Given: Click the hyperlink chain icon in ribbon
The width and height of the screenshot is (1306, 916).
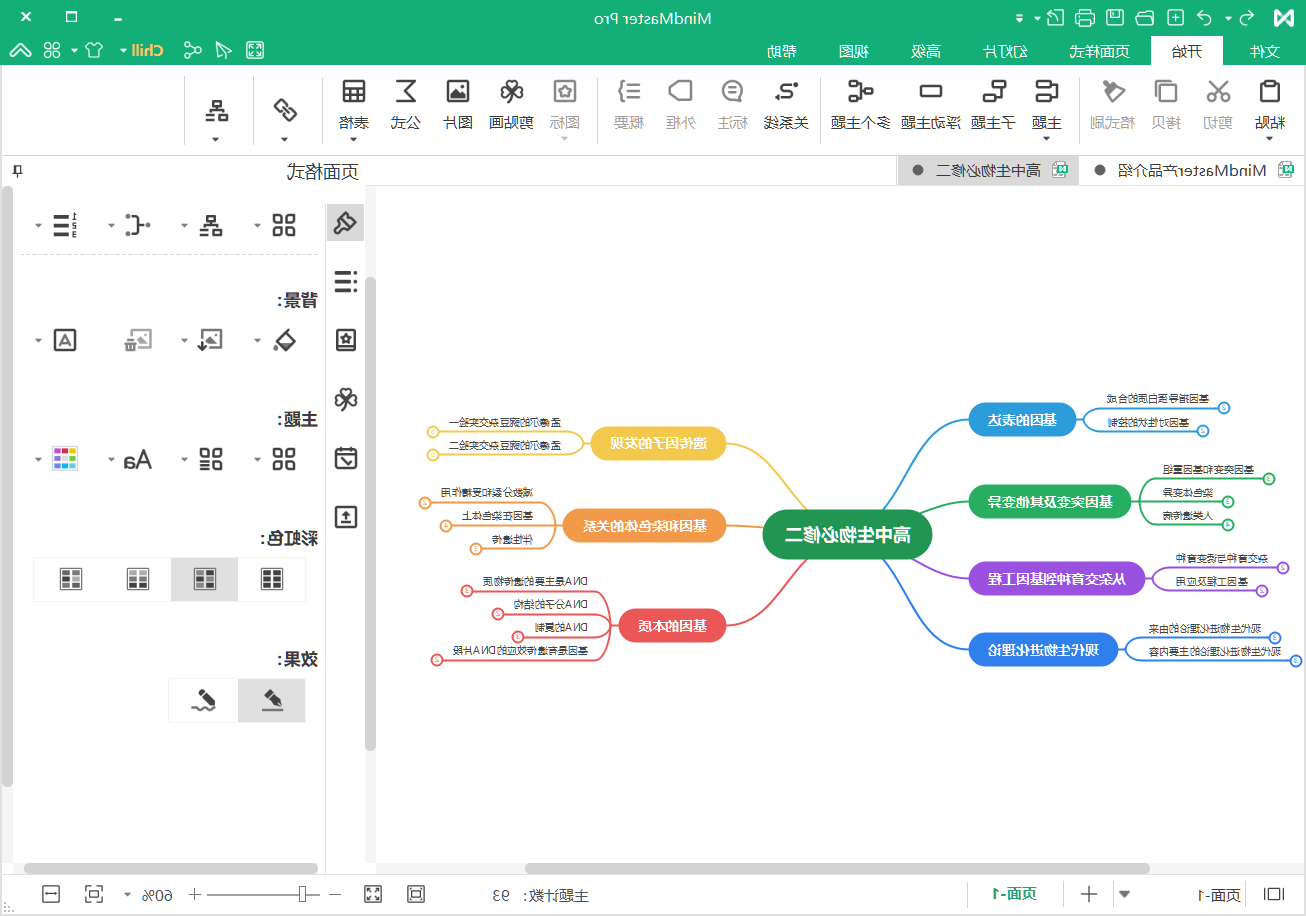Looking at the screenshot, I should 285,108.
